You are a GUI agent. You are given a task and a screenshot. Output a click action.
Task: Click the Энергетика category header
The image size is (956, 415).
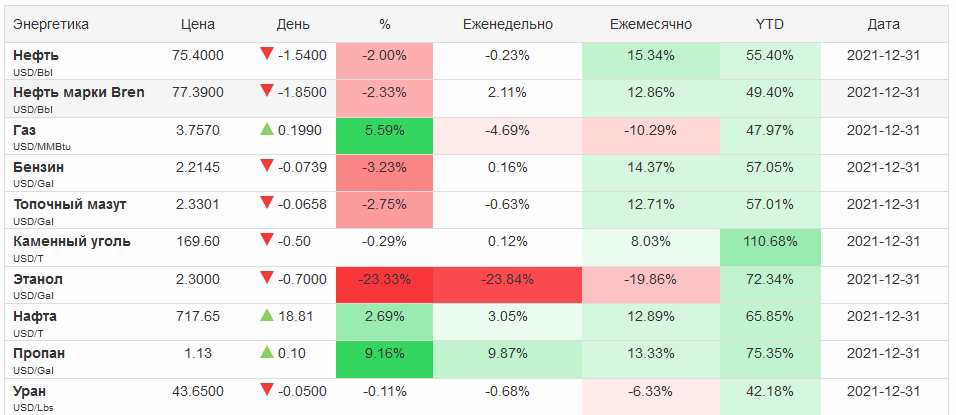51,24
